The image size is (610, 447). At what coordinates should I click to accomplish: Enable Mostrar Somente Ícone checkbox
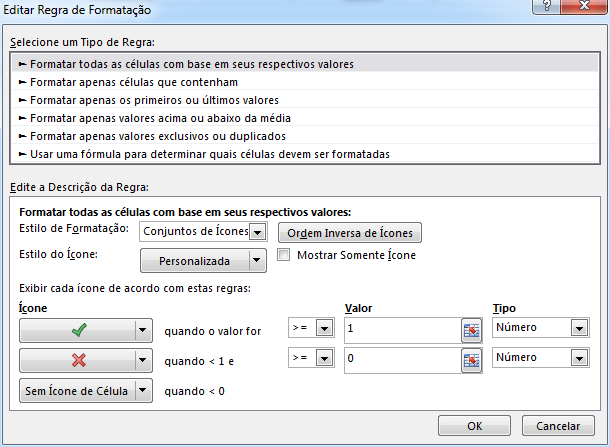coord(284,255)
